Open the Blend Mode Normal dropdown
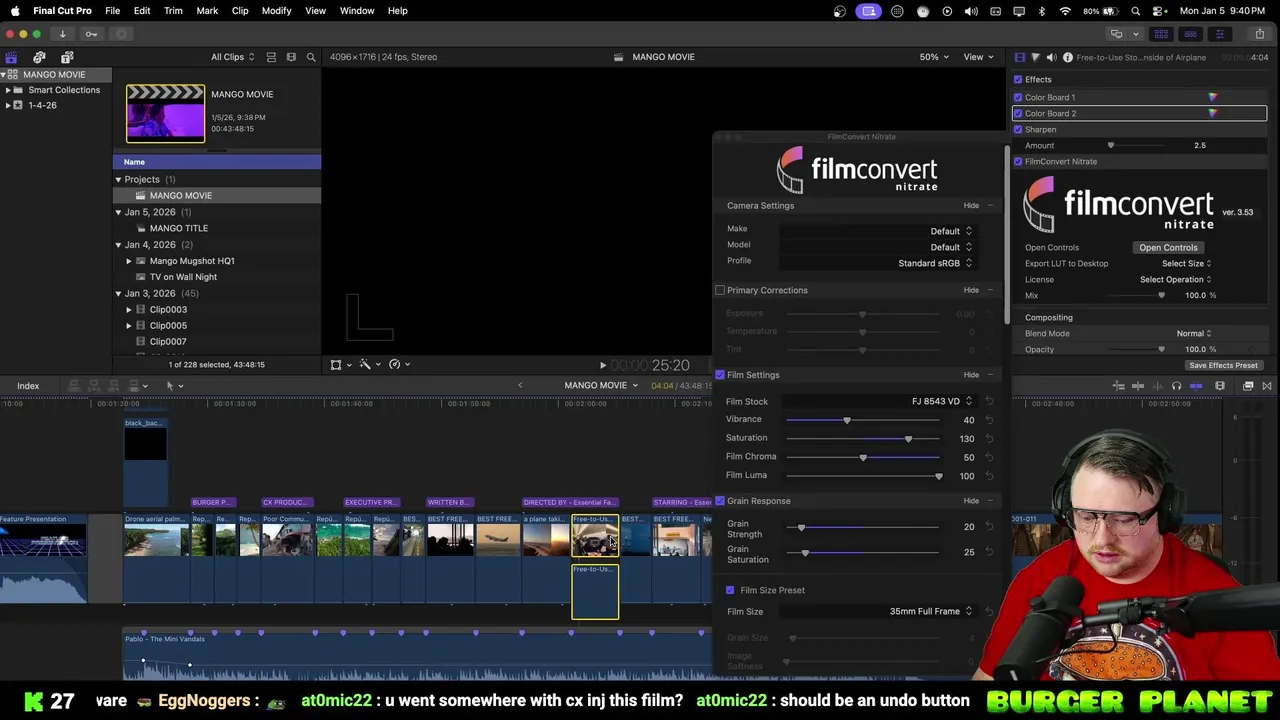Image resolution: width=1280 pixels, height=720 pixels. (x=1193, y=333)
